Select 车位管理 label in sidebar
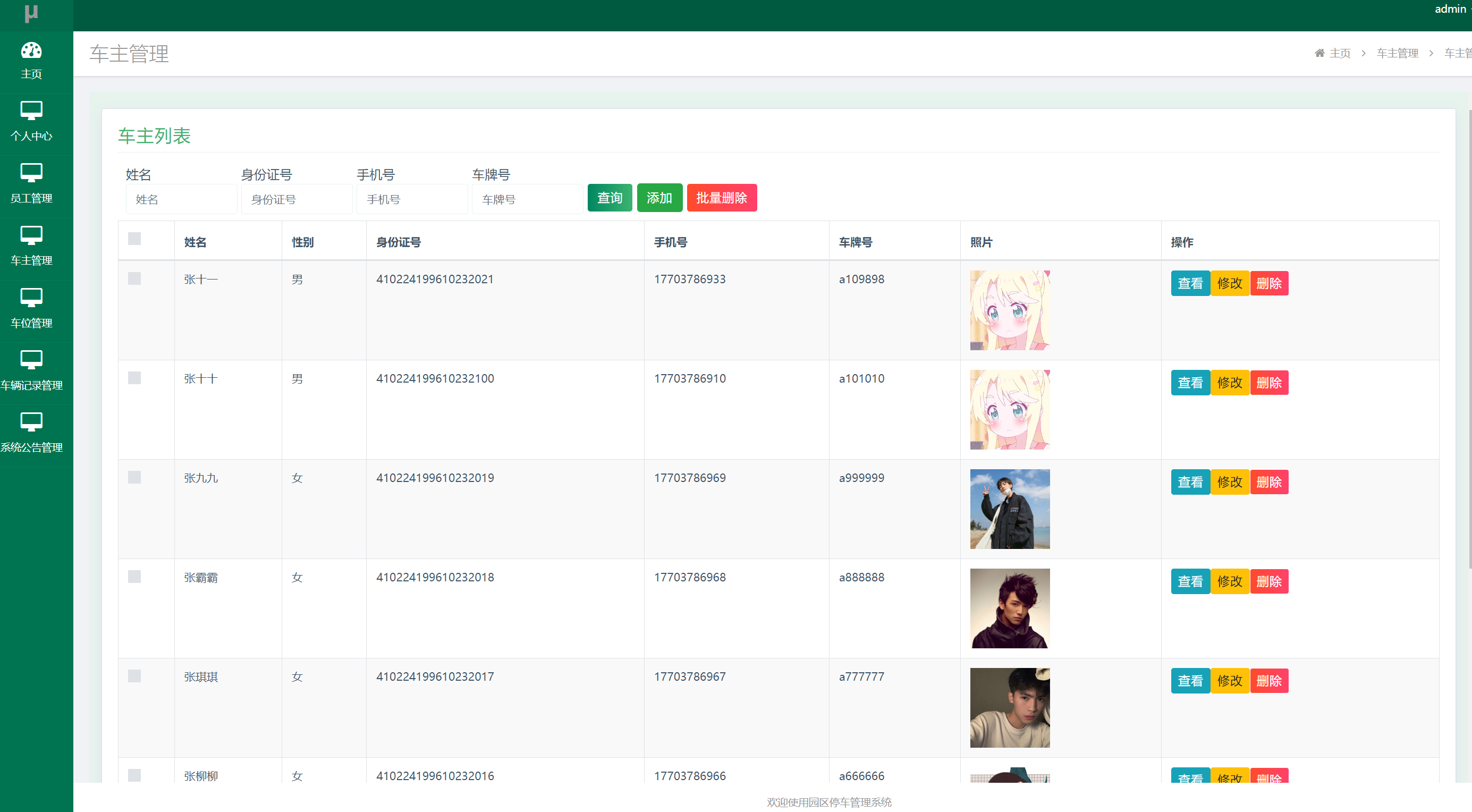Viewport: 1472px width, 812px height. 31,323
